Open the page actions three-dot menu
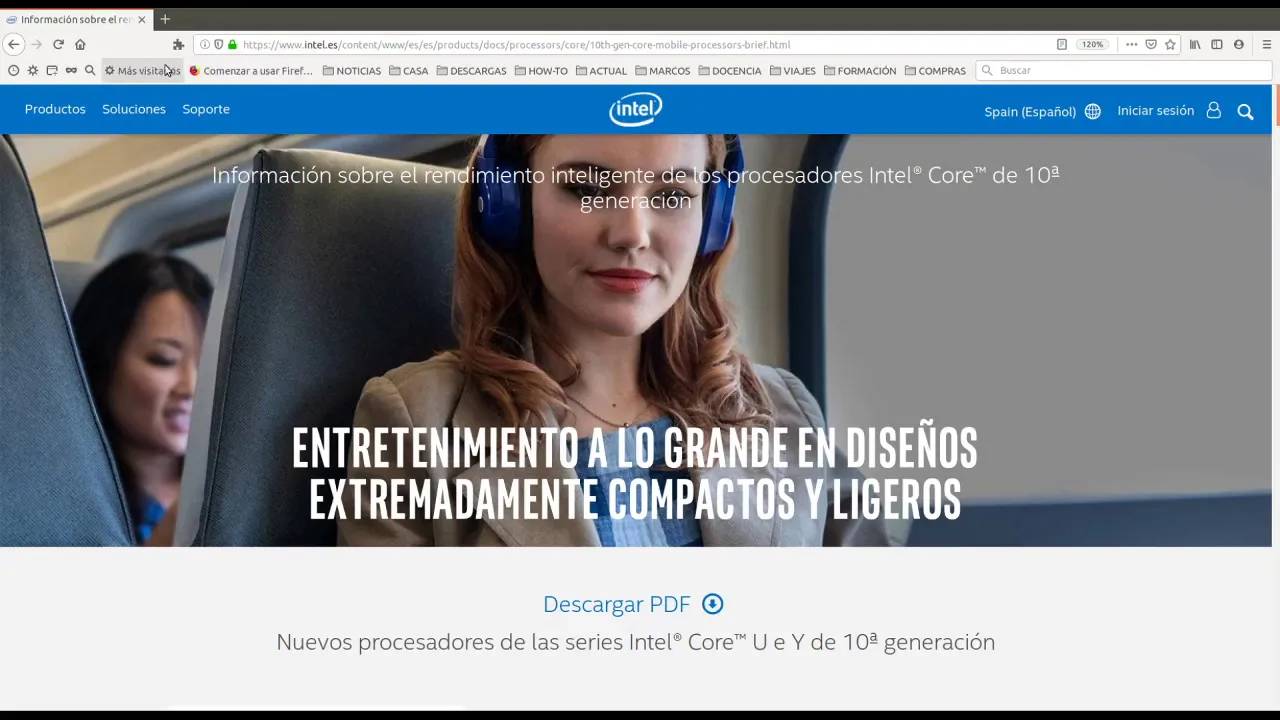This screenshot has height=720, width=1280. (x=1131, y=44)
